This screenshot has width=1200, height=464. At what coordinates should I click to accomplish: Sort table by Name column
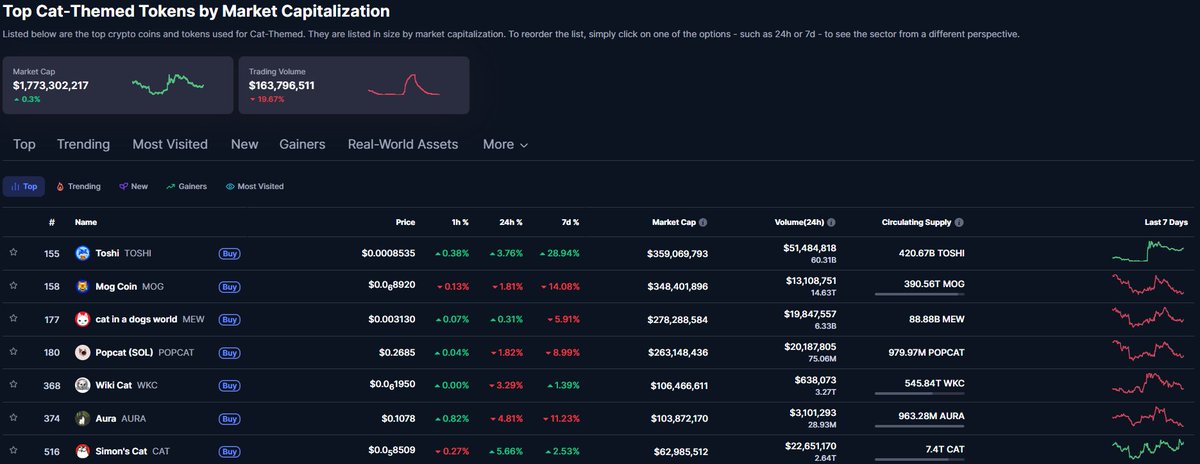click(x=86, y=222)
